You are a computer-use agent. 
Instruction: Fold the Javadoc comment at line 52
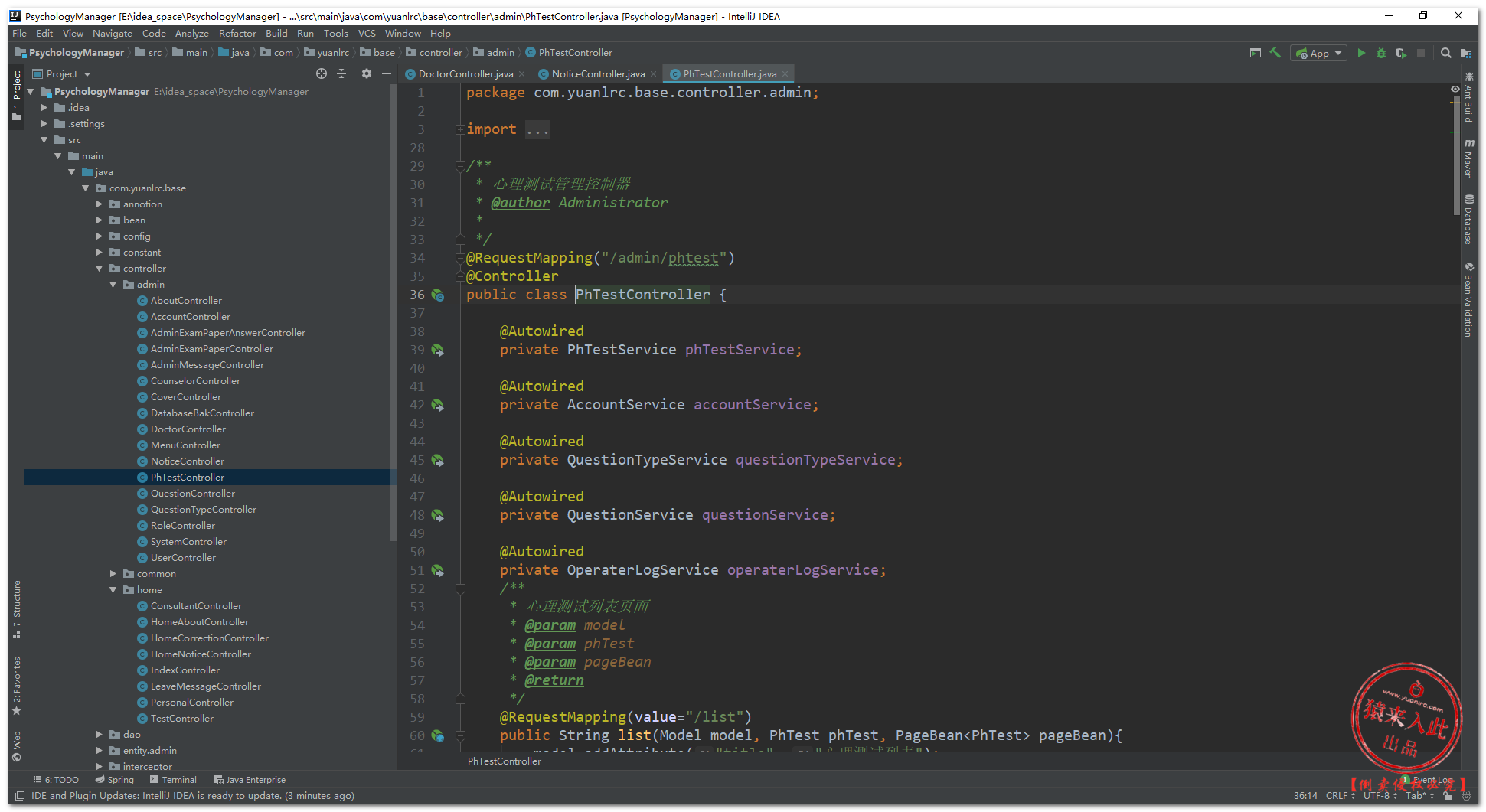tap(460, 589)
